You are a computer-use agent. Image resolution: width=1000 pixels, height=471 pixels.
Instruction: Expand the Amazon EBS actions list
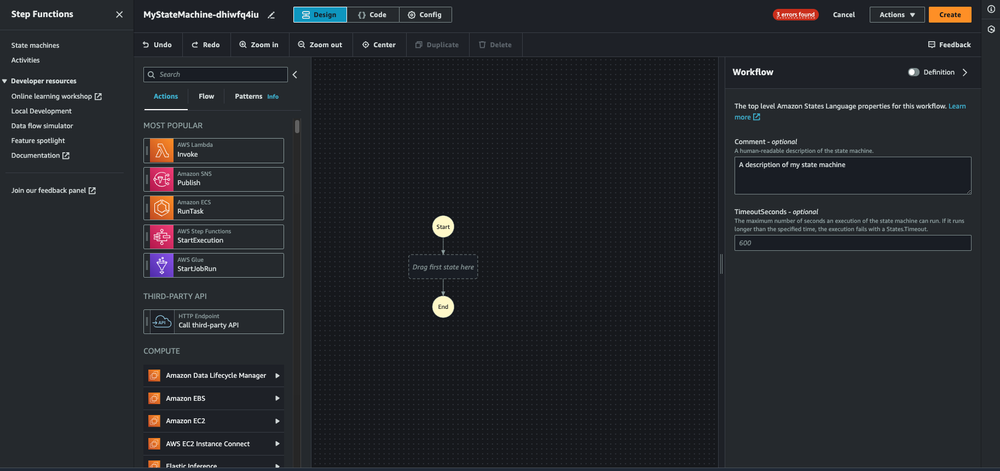pyautogui.click(x=277, y=398)
